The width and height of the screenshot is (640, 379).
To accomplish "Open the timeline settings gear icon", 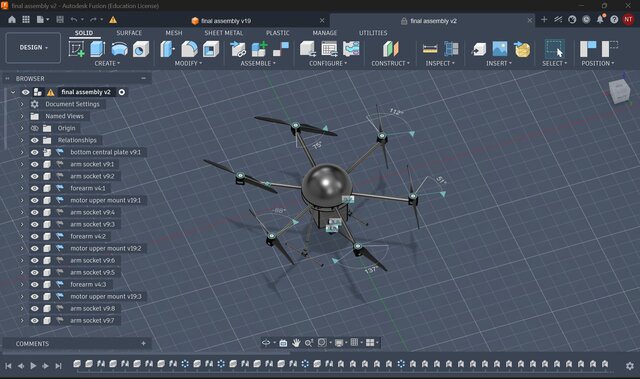I will tap(630, 366).
